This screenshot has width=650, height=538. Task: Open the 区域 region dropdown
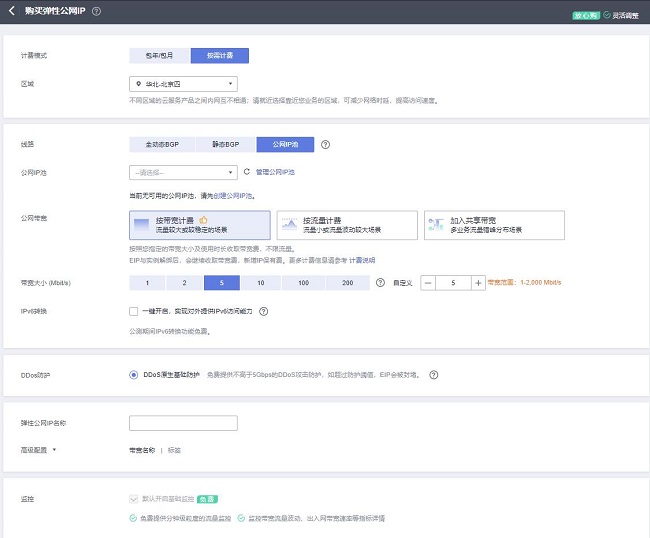coord(183,84)
